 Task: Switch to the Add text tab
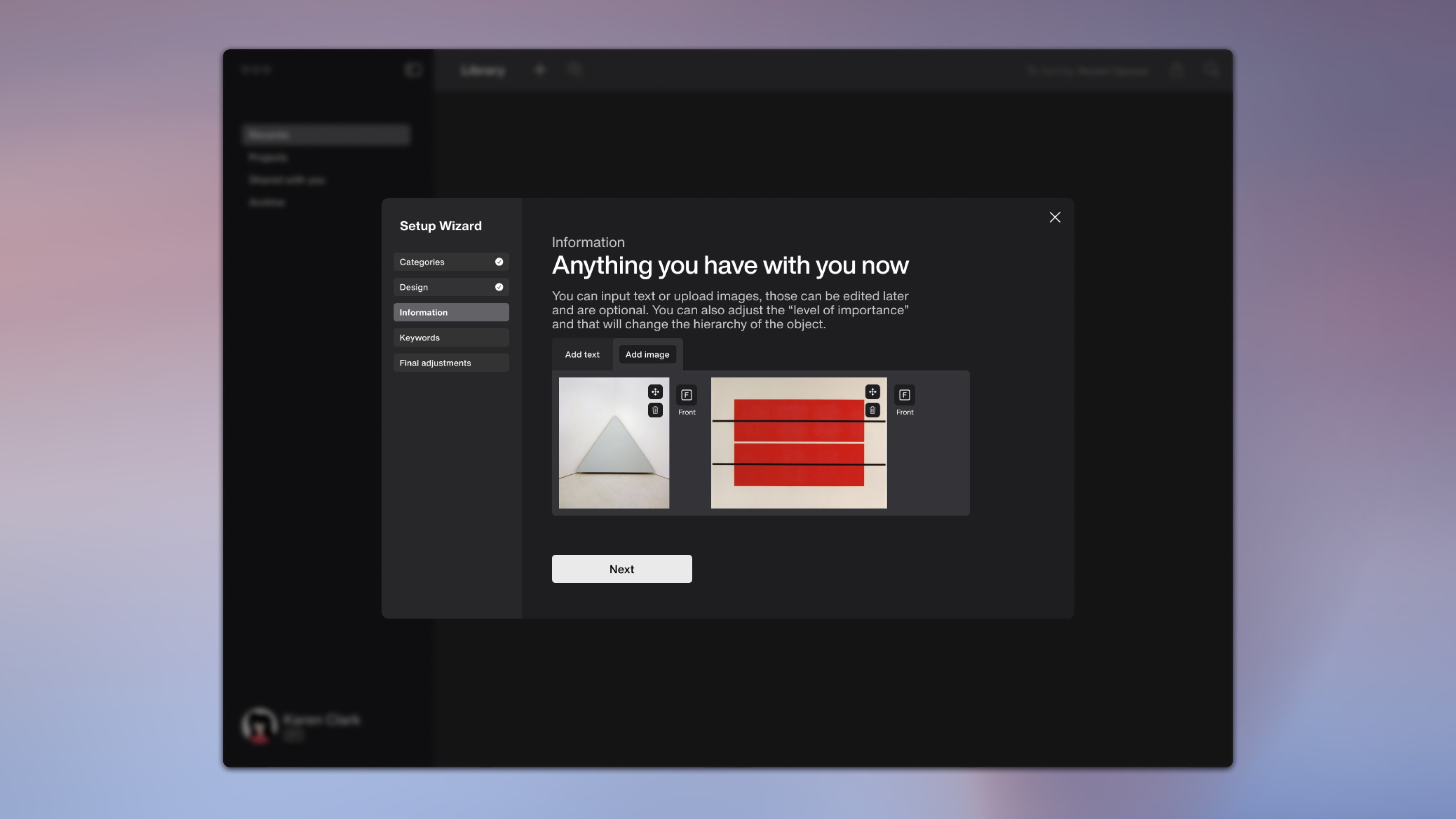click(x=582, y=355)
